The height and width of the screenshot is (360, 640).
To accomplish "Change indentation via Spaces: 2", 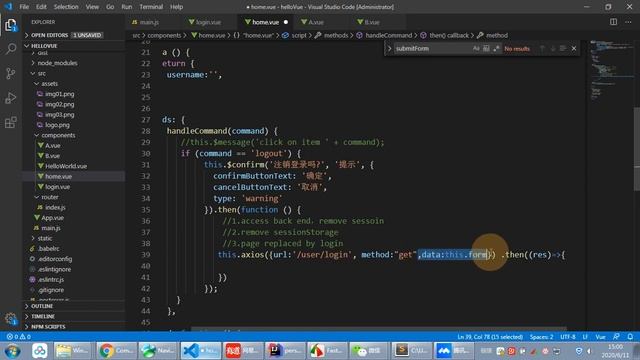I will (x=541, y=337).
